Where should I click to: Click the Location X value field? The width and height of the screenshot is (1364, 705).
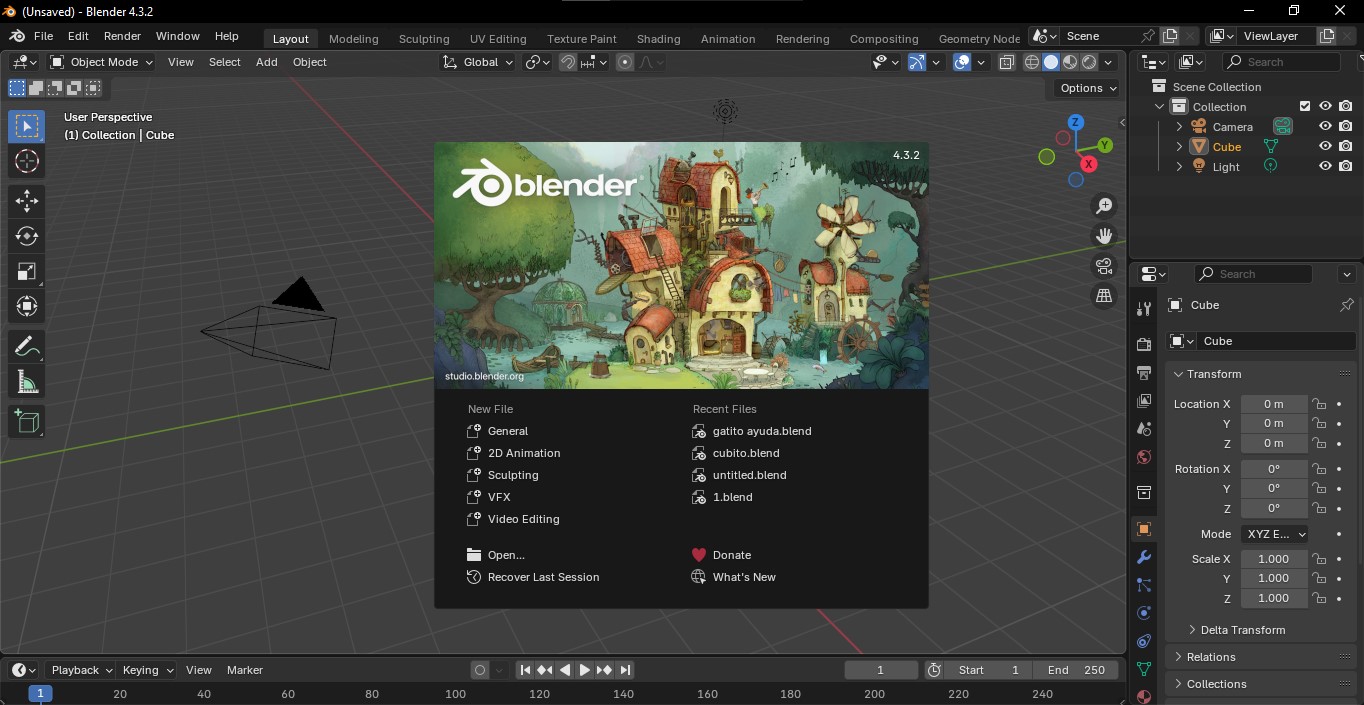1273,404
